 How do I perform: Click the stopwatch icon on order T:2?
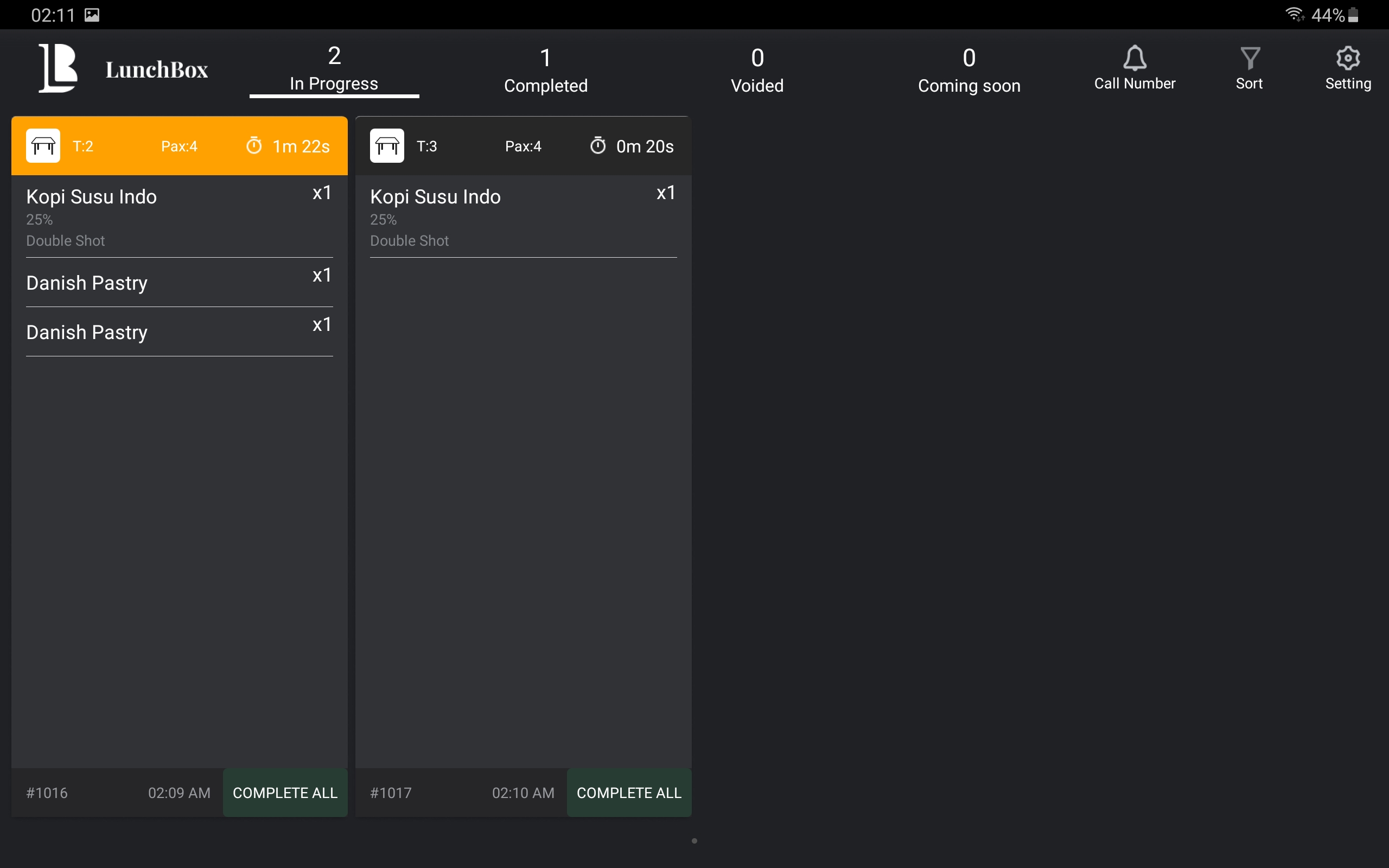pos(254,146)
